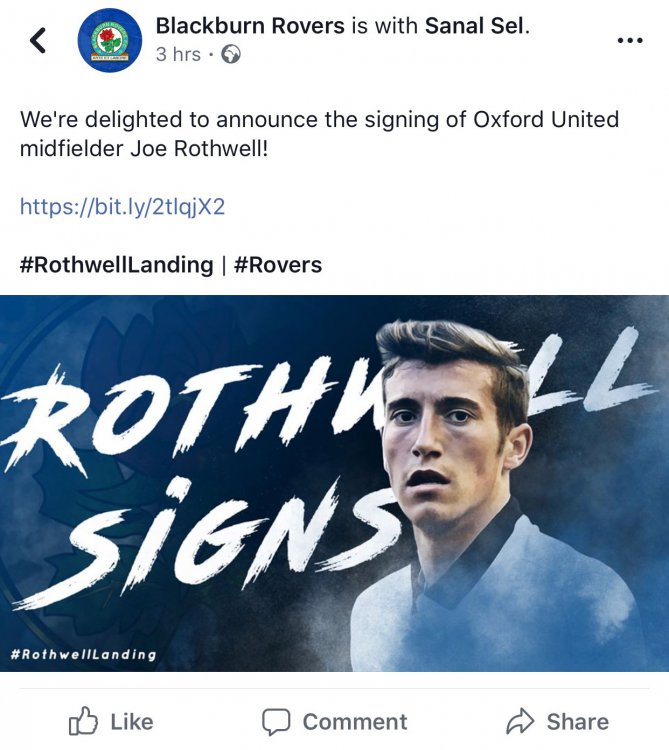Click the speech bubble Comment icon

(276, 721)
